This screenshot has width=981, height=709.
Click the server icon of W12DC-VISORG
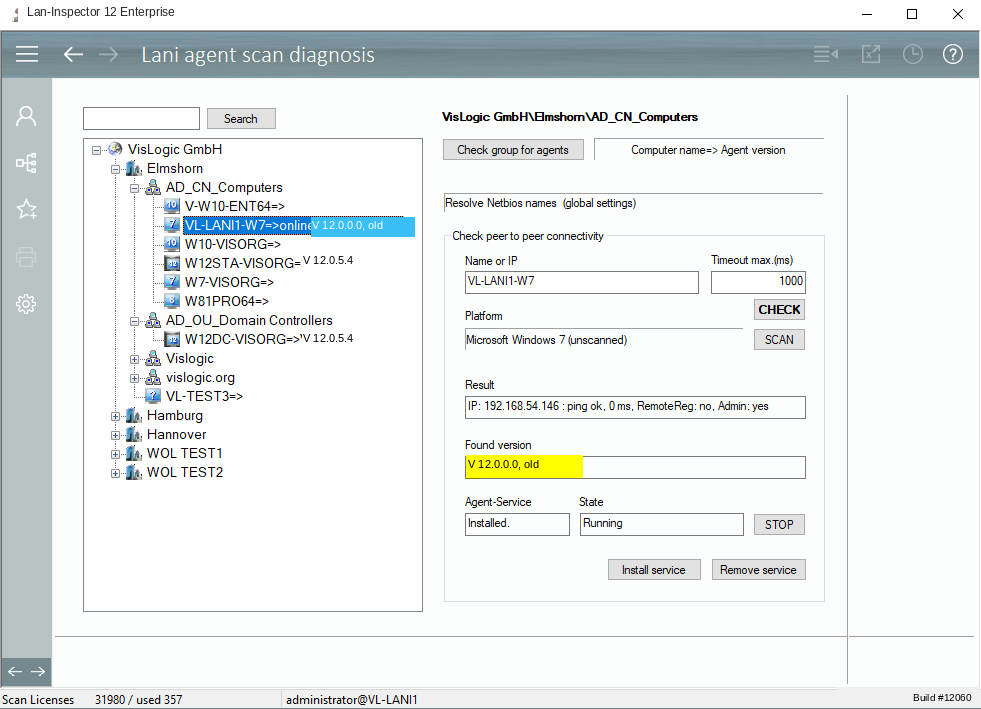coord(172,339)
